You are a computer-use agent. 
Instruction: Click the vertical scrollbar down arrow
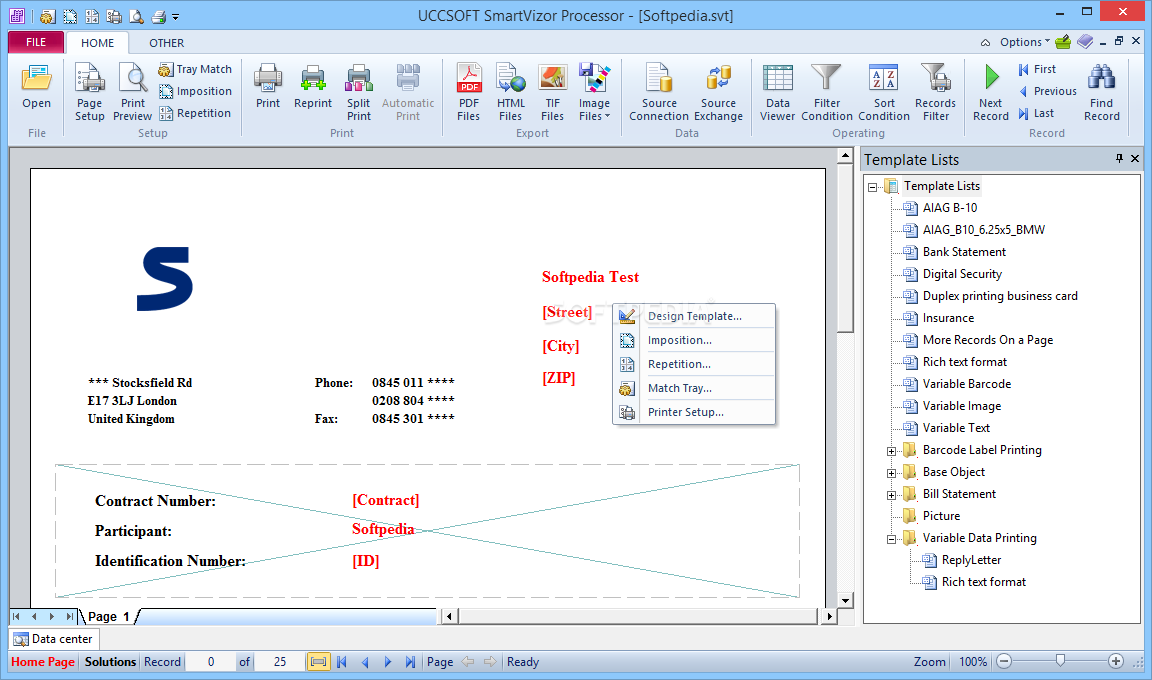[845, 600]
